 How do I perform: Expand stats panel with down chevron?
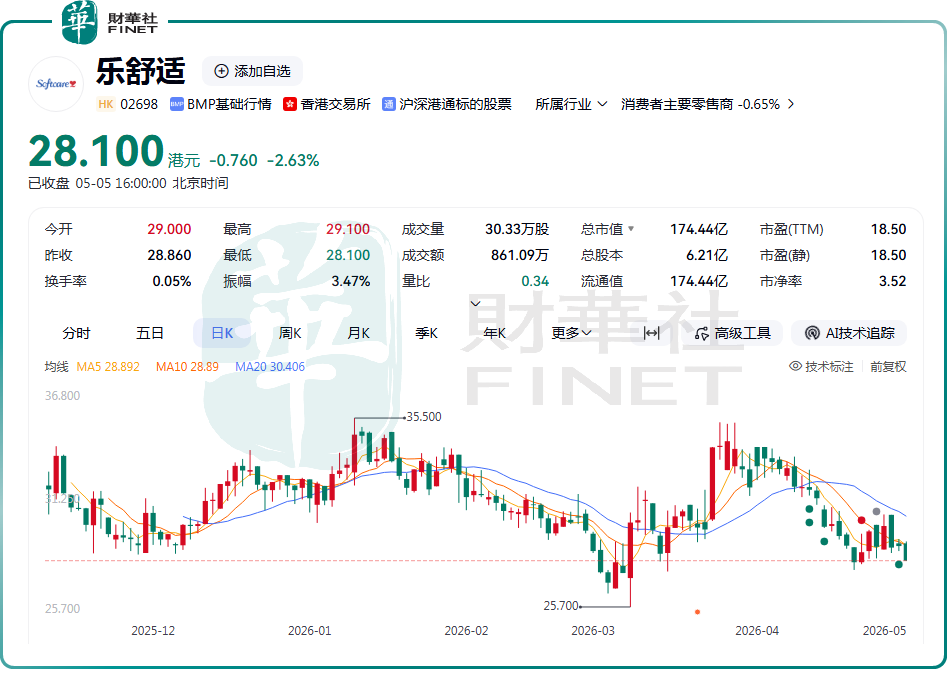475,304
